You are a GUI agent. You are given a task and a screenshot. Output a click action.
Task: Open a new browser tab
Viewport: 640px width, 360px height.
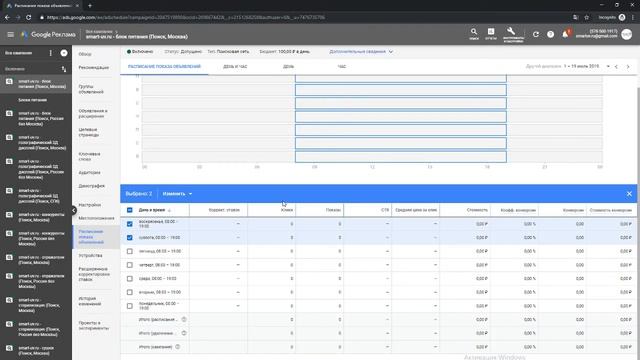tap(90, 6)
